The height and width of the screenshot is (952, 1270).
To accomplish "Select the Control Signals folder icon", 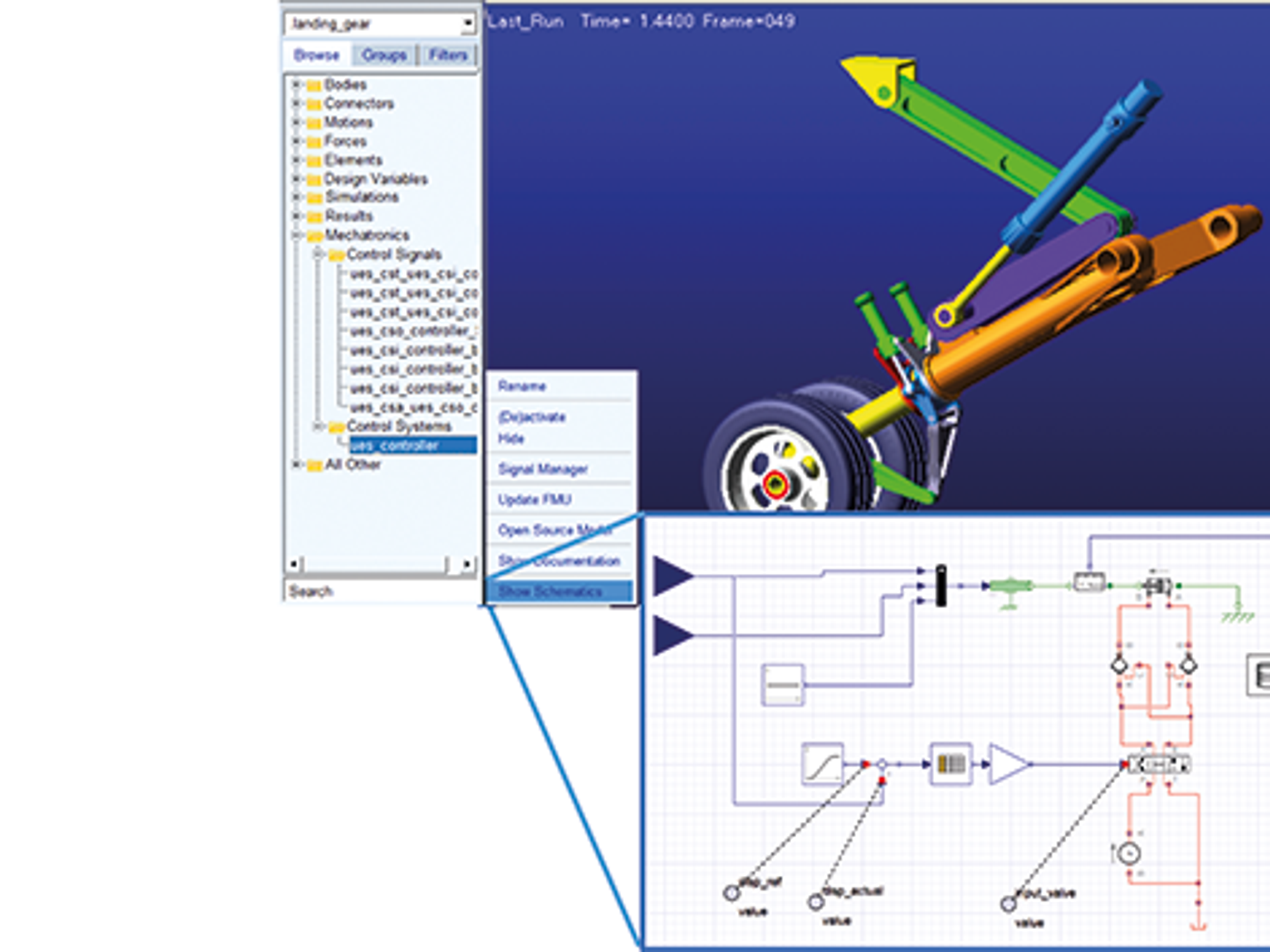I will (x=337, y=255).
